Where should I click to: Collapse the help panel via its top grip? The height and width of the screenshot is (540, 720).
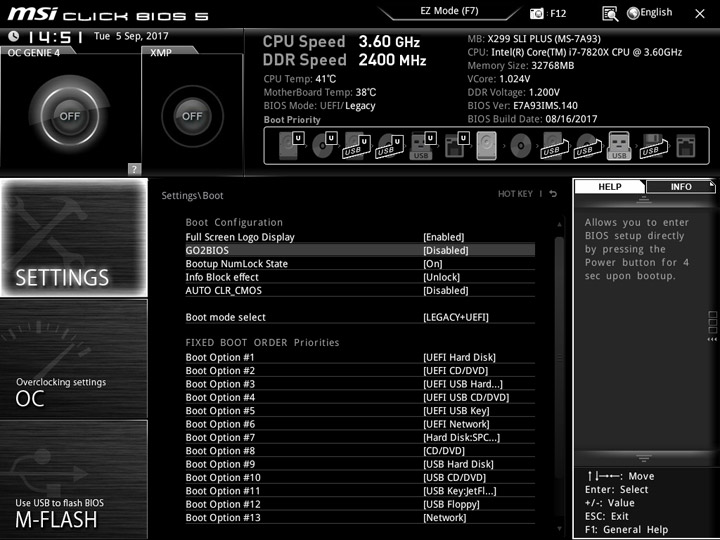click(x=644, y=199)
